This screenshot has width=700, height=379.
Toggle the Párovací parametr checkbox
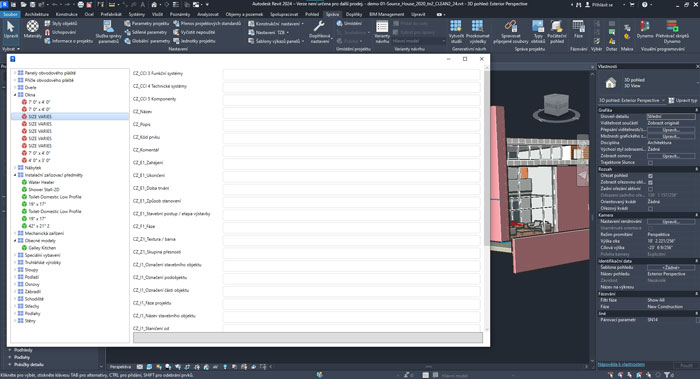point(697,320)
